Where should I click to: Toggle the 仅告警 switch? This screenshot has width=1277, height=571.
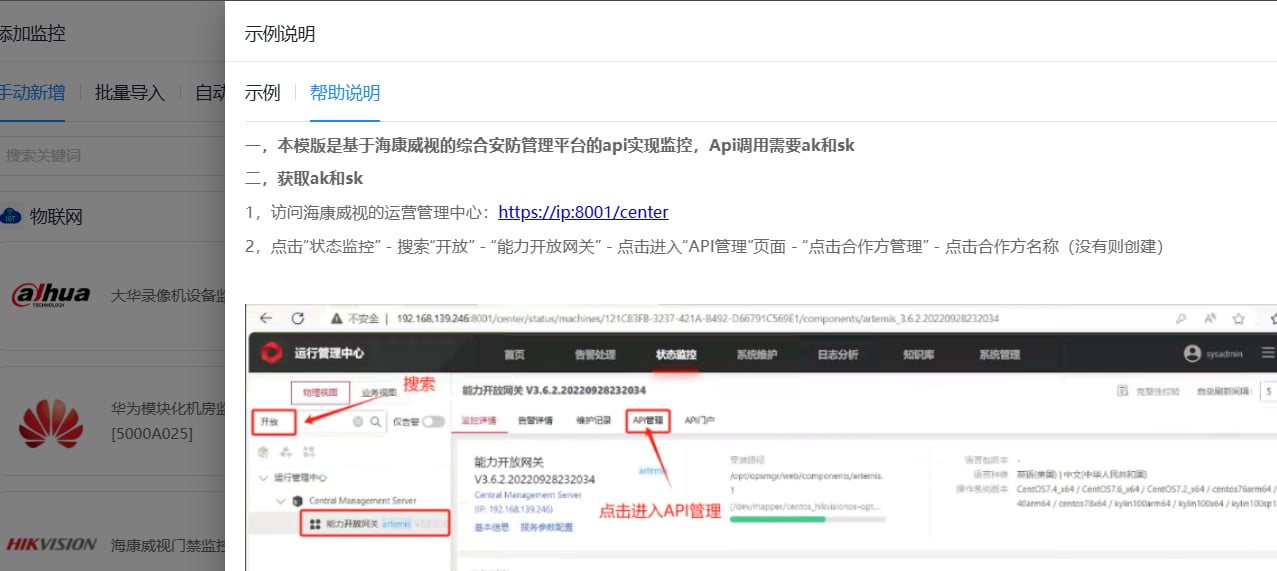pos(433,422)
